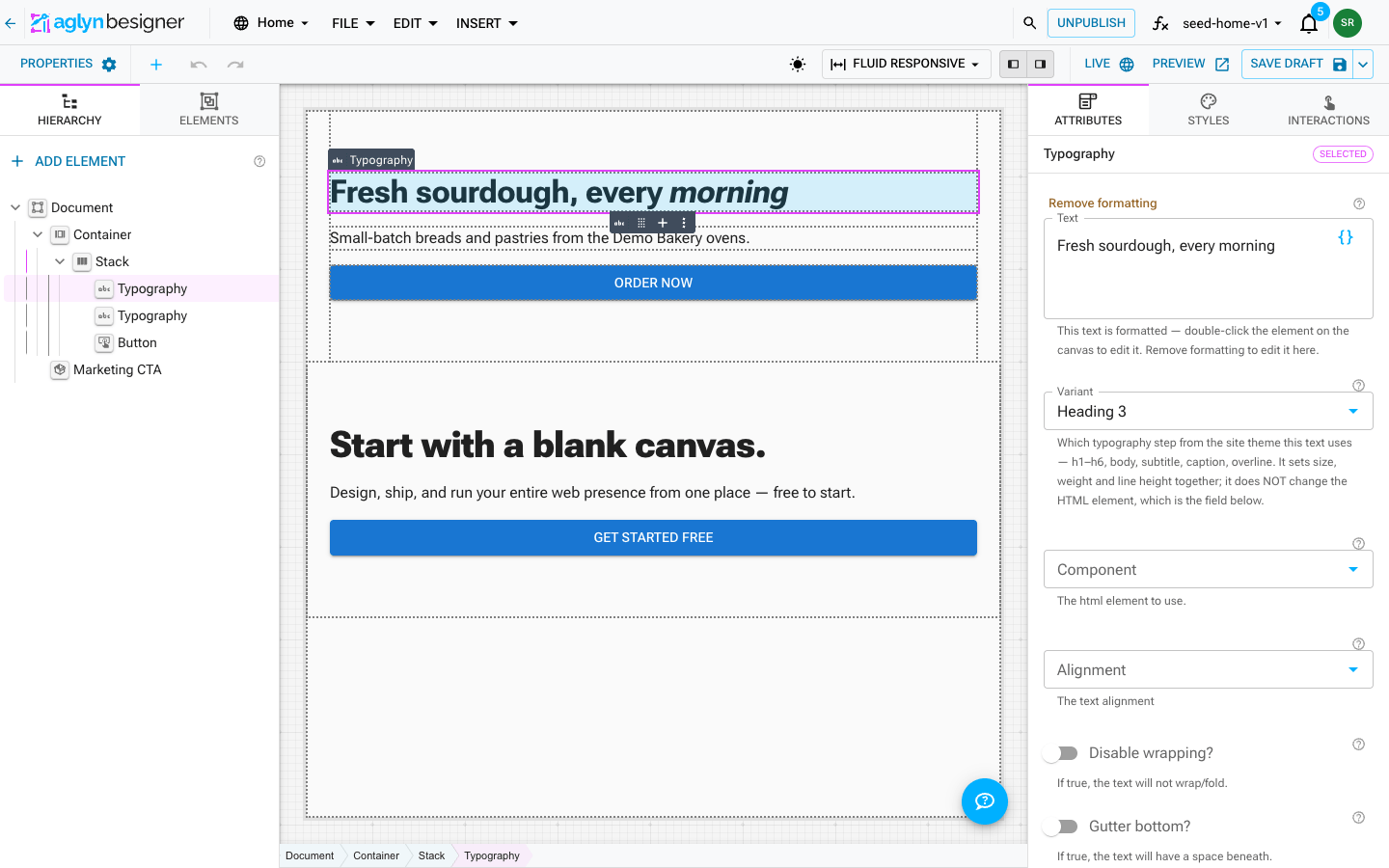Collapse the Stack tree node
Viewport: 1389px width, 868px height.
coord(60,261)
